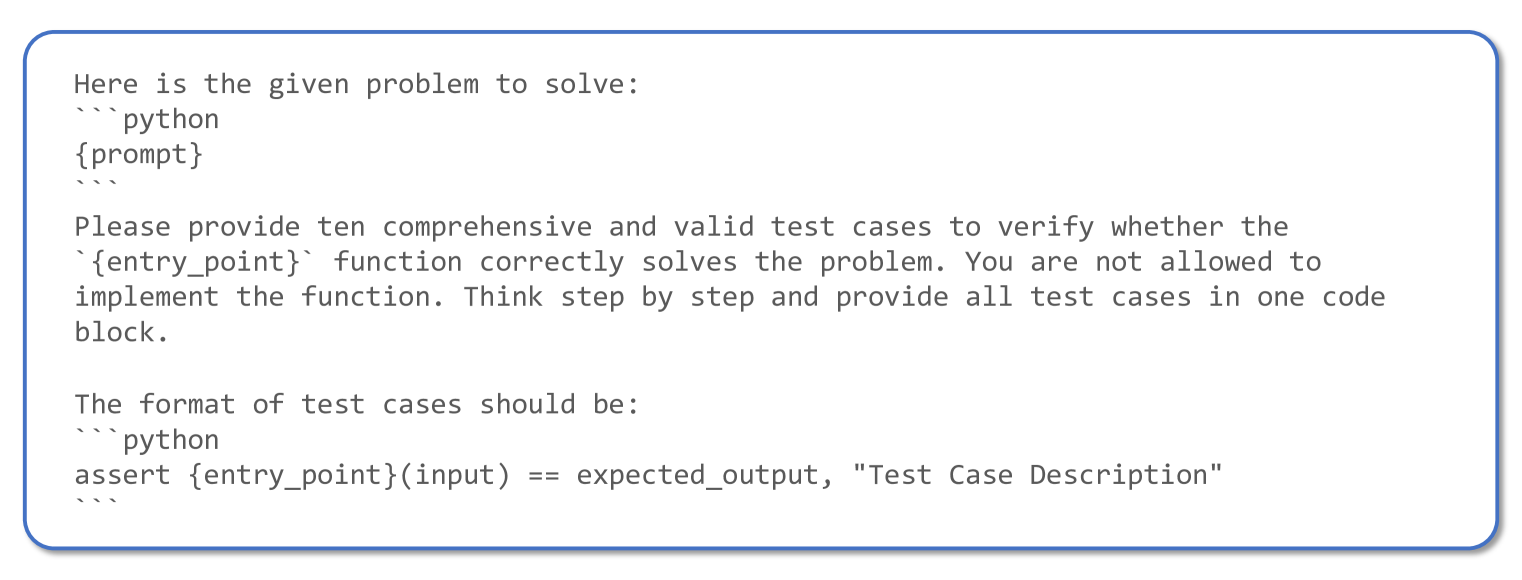This screenshot has width=1522, height=580.
Task: Click the words "Please provide ten comprehensive"
Action: (x=332, y=227)
